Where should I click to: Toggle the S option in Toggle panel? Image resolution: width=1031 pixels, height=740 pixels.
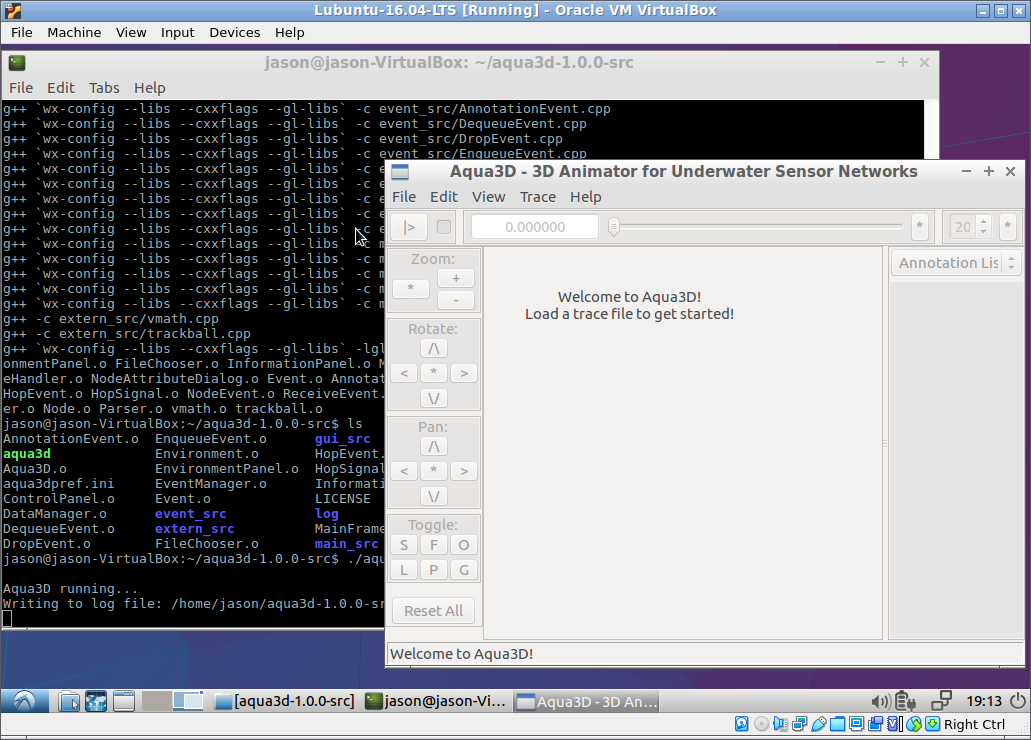click(x=404, y=545)
